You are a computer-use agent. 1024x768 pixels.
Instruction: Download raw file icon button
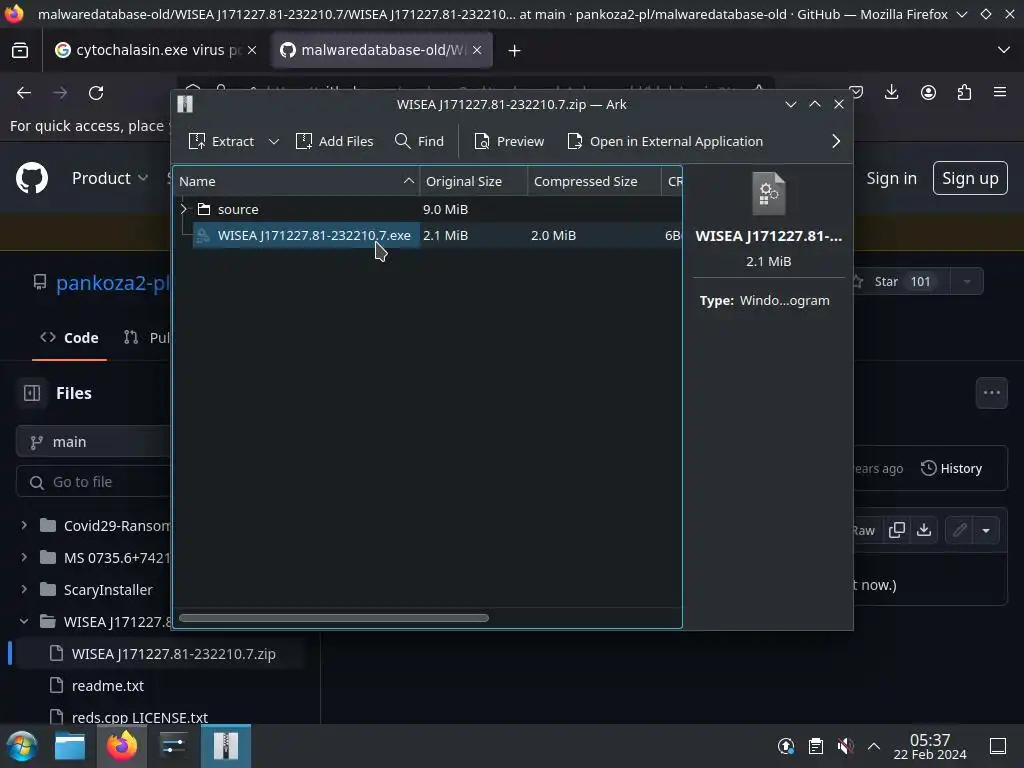pyautogui.click(x=924, y=530)
